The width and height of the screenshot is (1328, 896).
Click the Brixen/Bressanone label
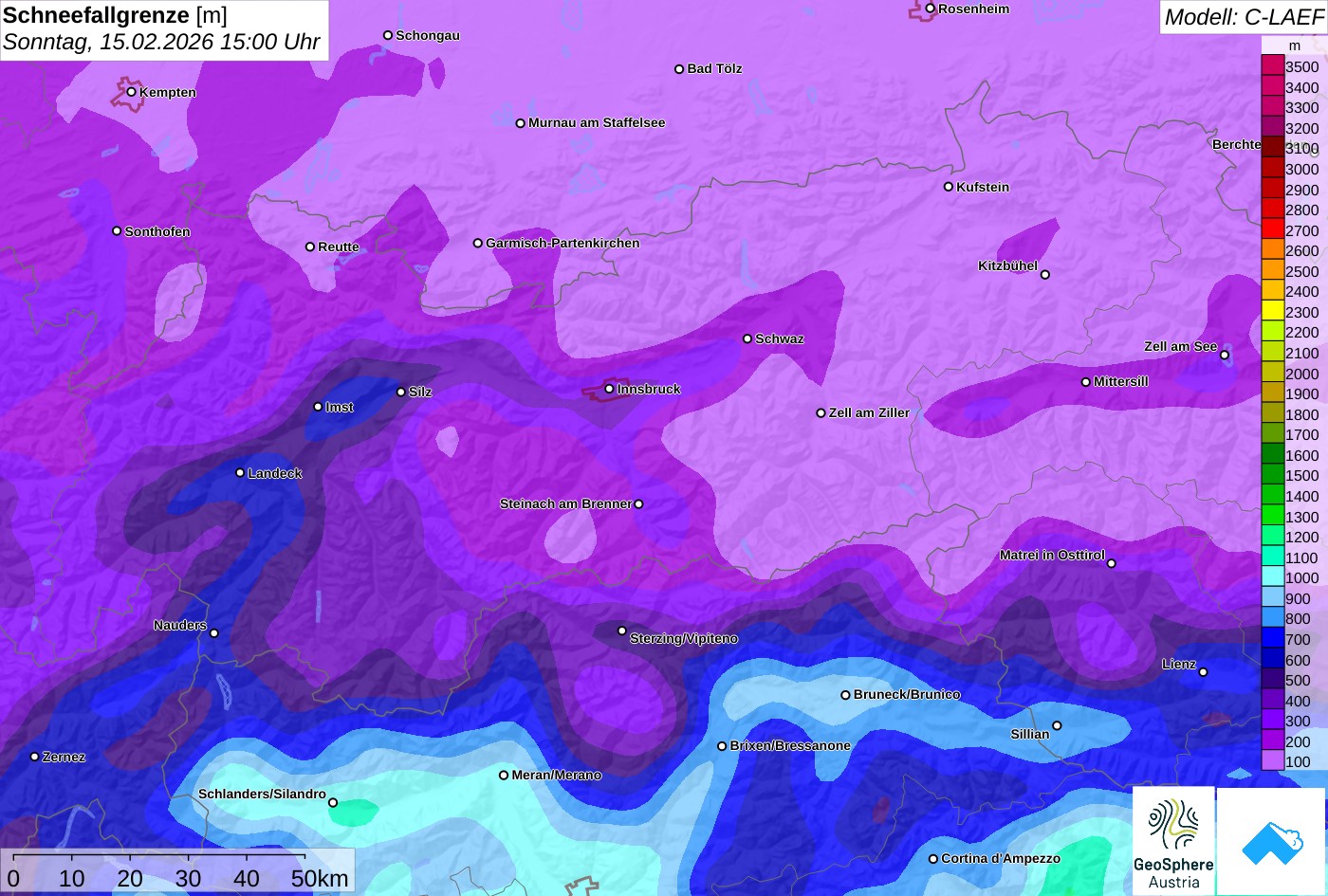[x=790, y=746]
